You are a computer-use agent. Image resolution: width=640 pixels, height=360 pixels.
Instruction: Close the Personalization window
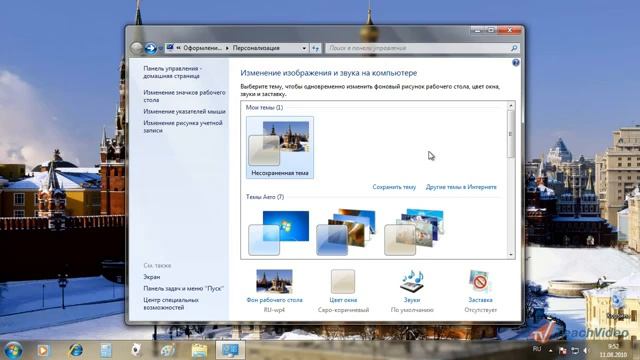click(x=510, y=30)
